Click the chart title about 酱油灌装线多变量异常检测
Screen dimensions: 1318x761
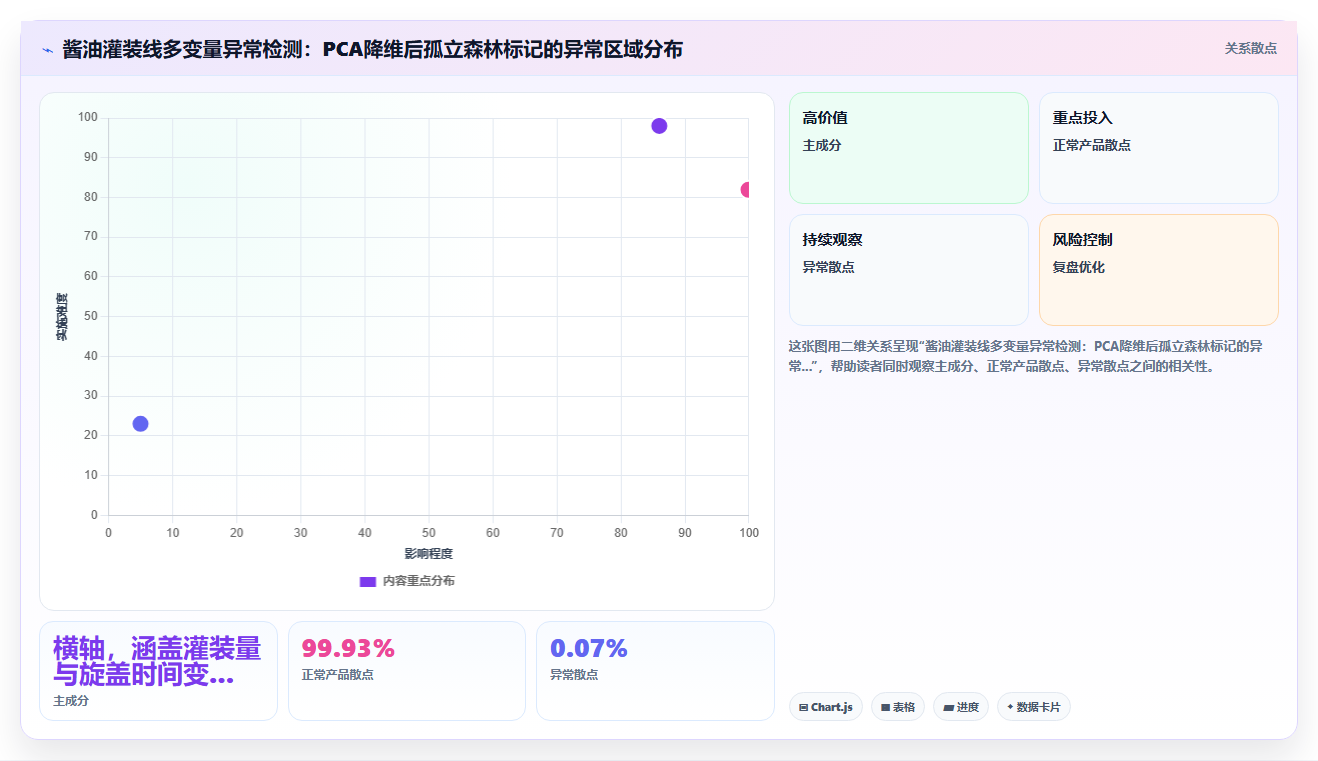372,49
